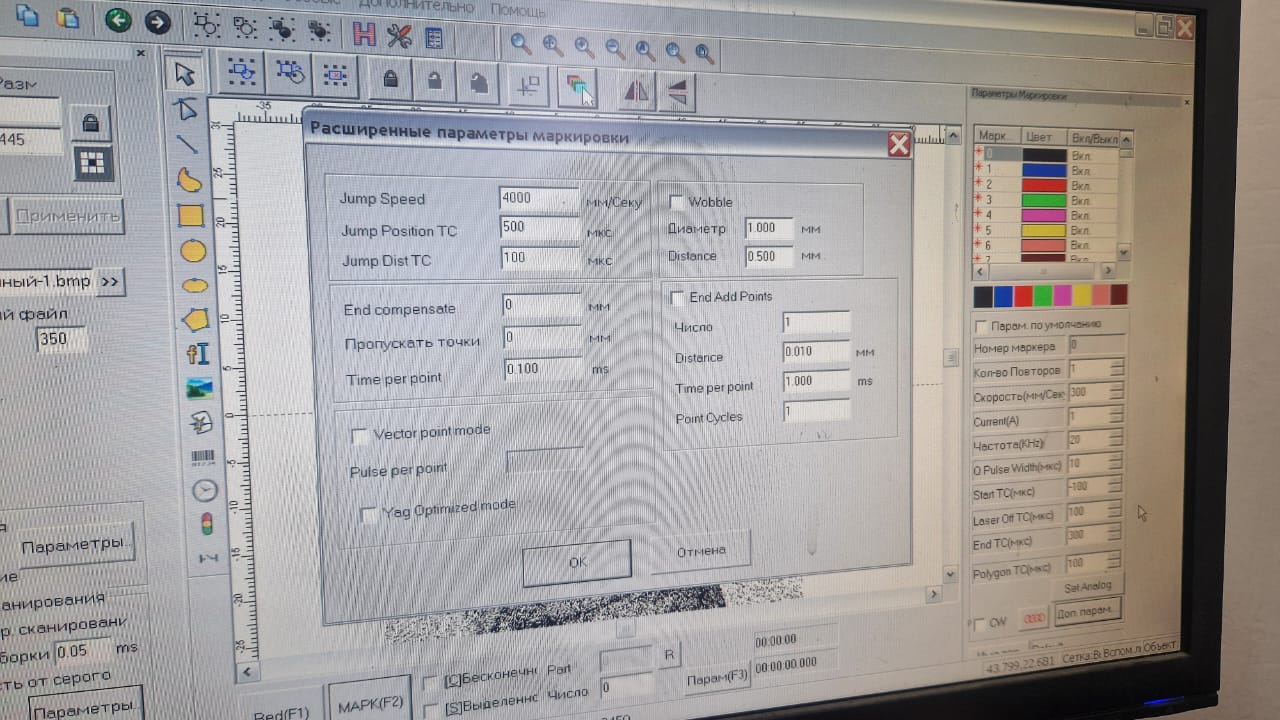1280x720 pixels.
Task: Click the green back arrow icon
Action: click(x=118, y=20)
